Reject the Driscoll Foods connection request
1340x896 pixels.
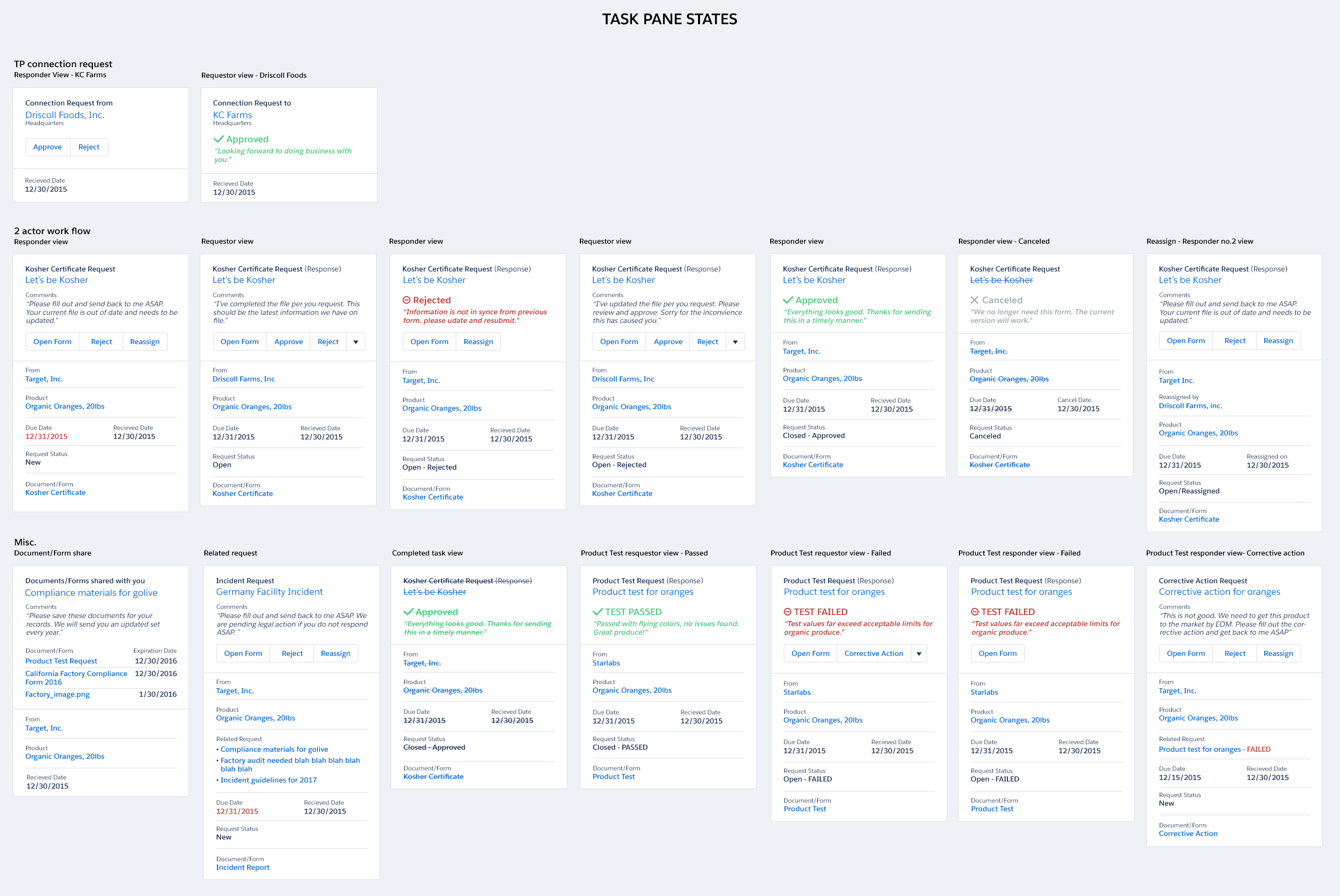89,147
